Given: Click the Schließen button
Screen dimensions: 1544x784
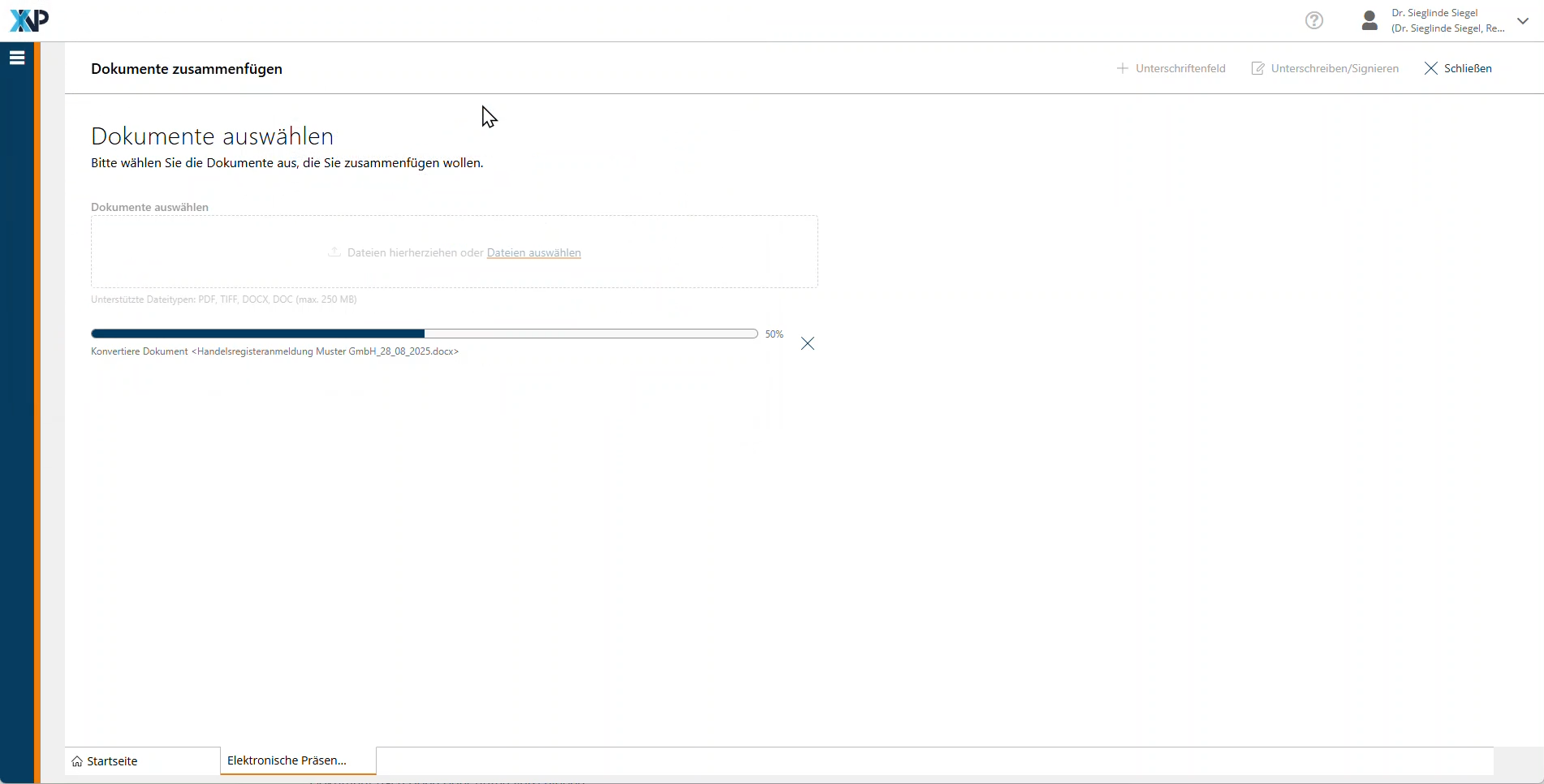Looking at the screenshot, I should coord(1468,68).
